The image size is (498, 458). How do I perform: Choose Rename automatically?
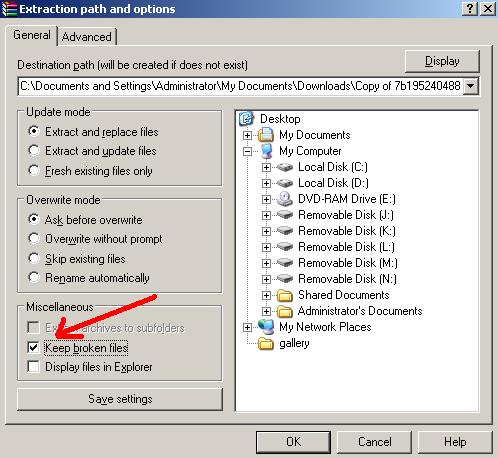point(34,277)
